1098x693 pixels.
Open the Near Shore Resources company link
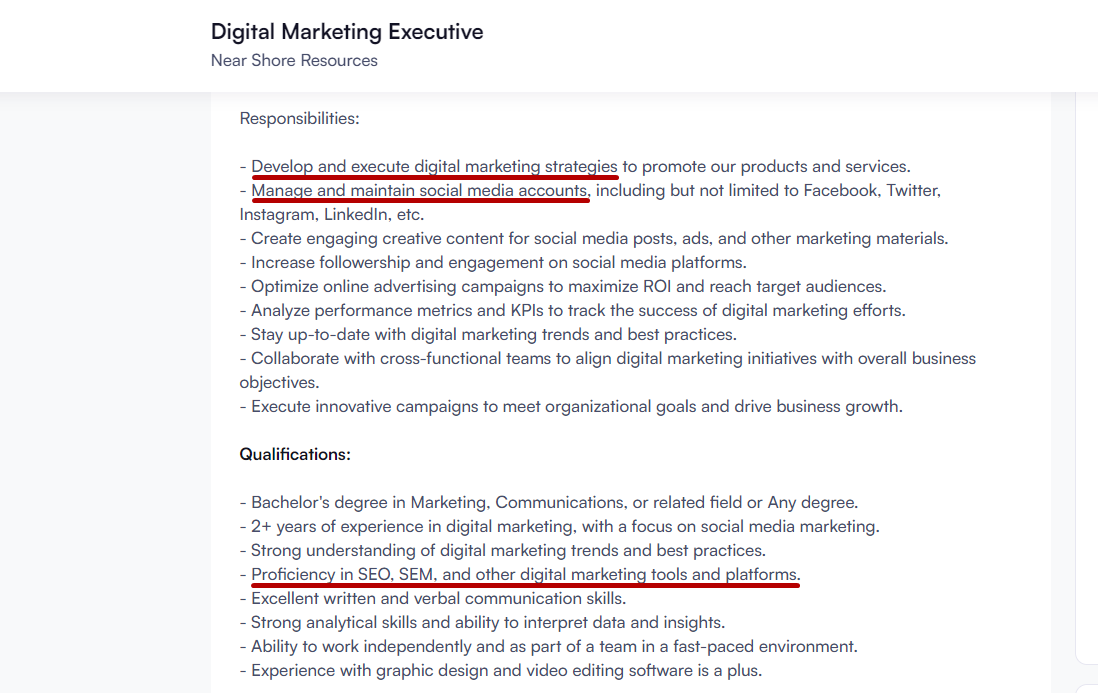tap(294, 60)
